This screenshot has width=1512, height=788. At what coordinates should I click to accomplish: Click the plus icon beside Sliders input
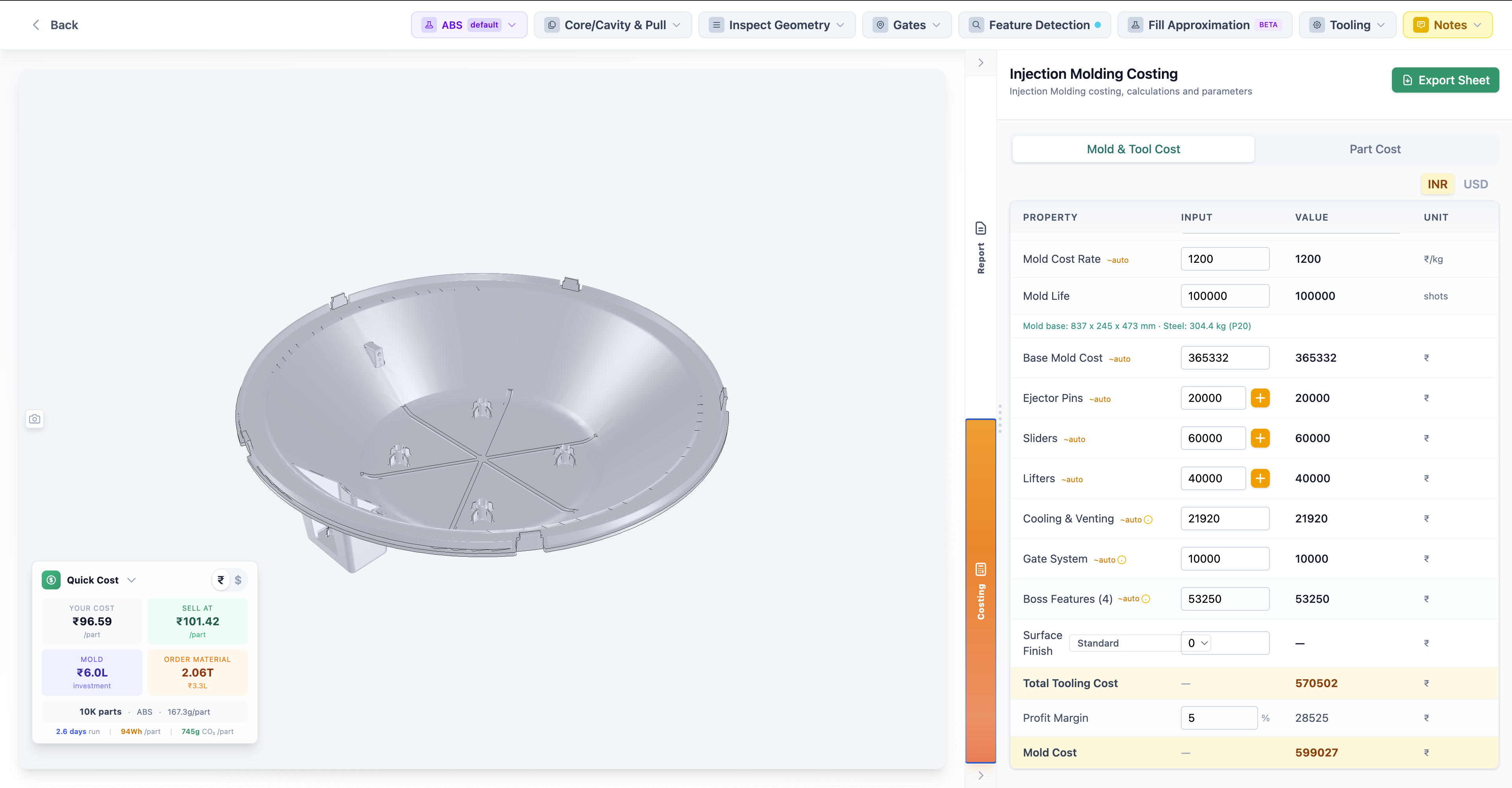click(x=1260, y=437)
